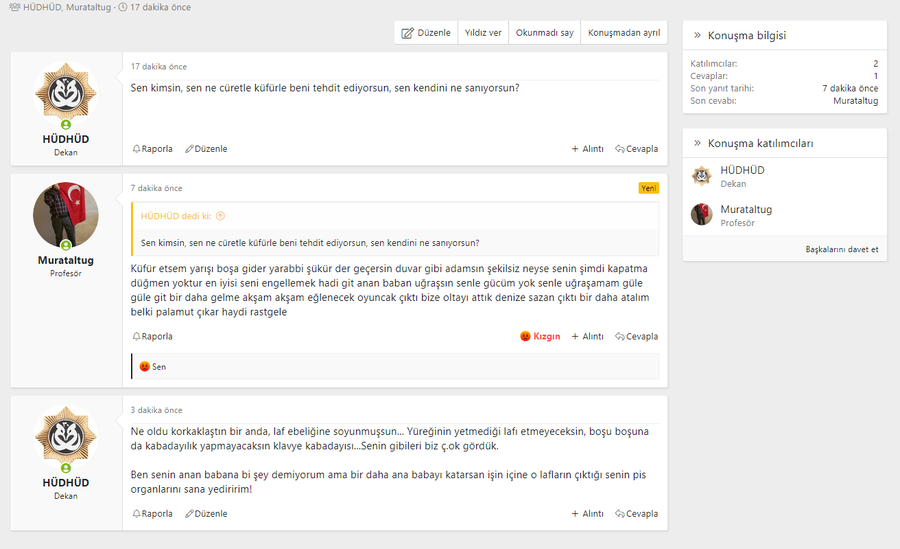This screenshot has width=900, height=549.
Task: Mark the conversation unread with Okunmadı say
Action: tap(545, 33)
